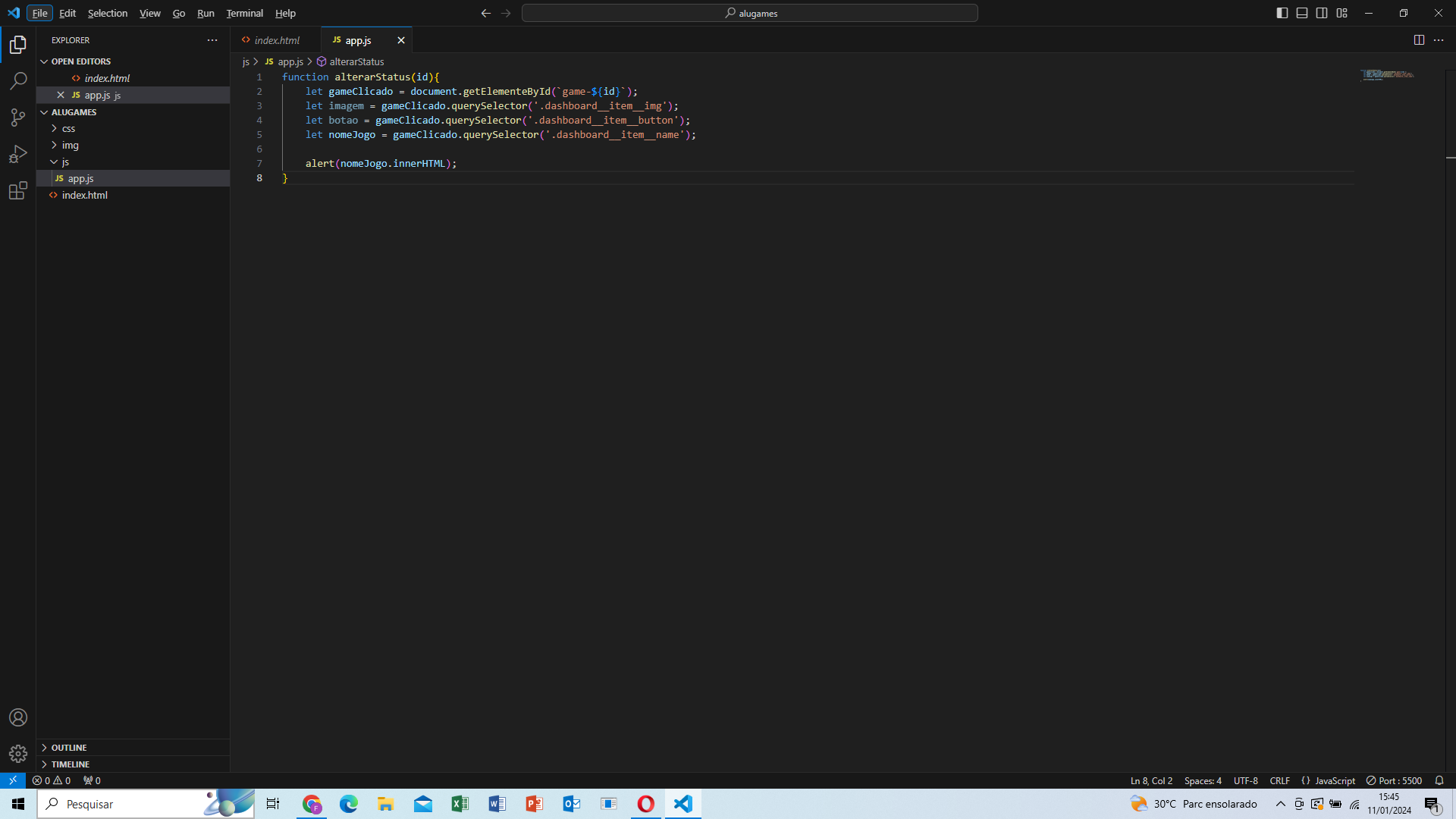The height and width of the screenshot is (819, 1456).
Task: Split the editor to the right
Action: coord(1419,40)
